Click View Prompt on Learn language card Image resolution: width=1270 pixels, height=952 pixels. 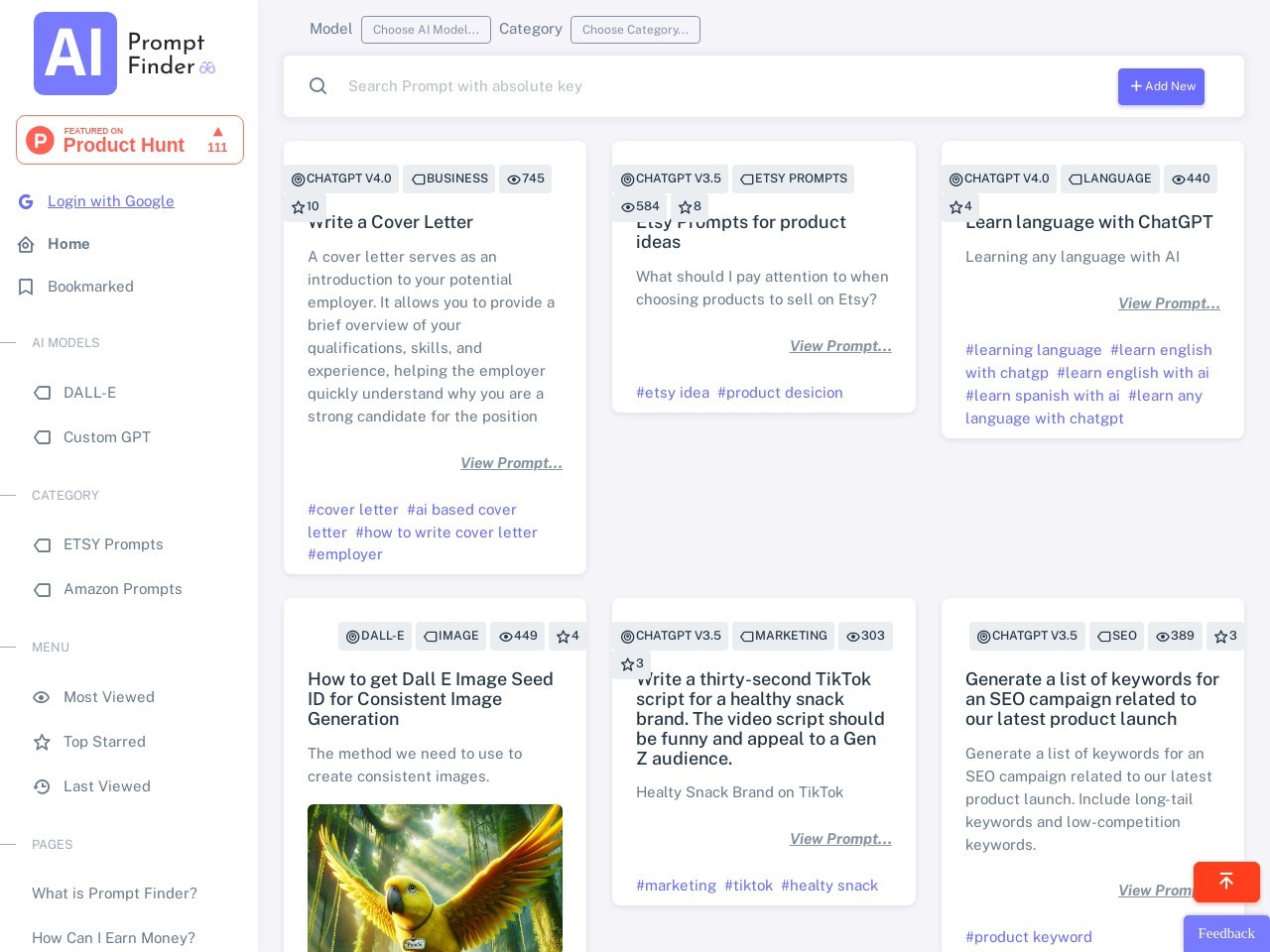pyautogui.click(x=1169, y=303)
